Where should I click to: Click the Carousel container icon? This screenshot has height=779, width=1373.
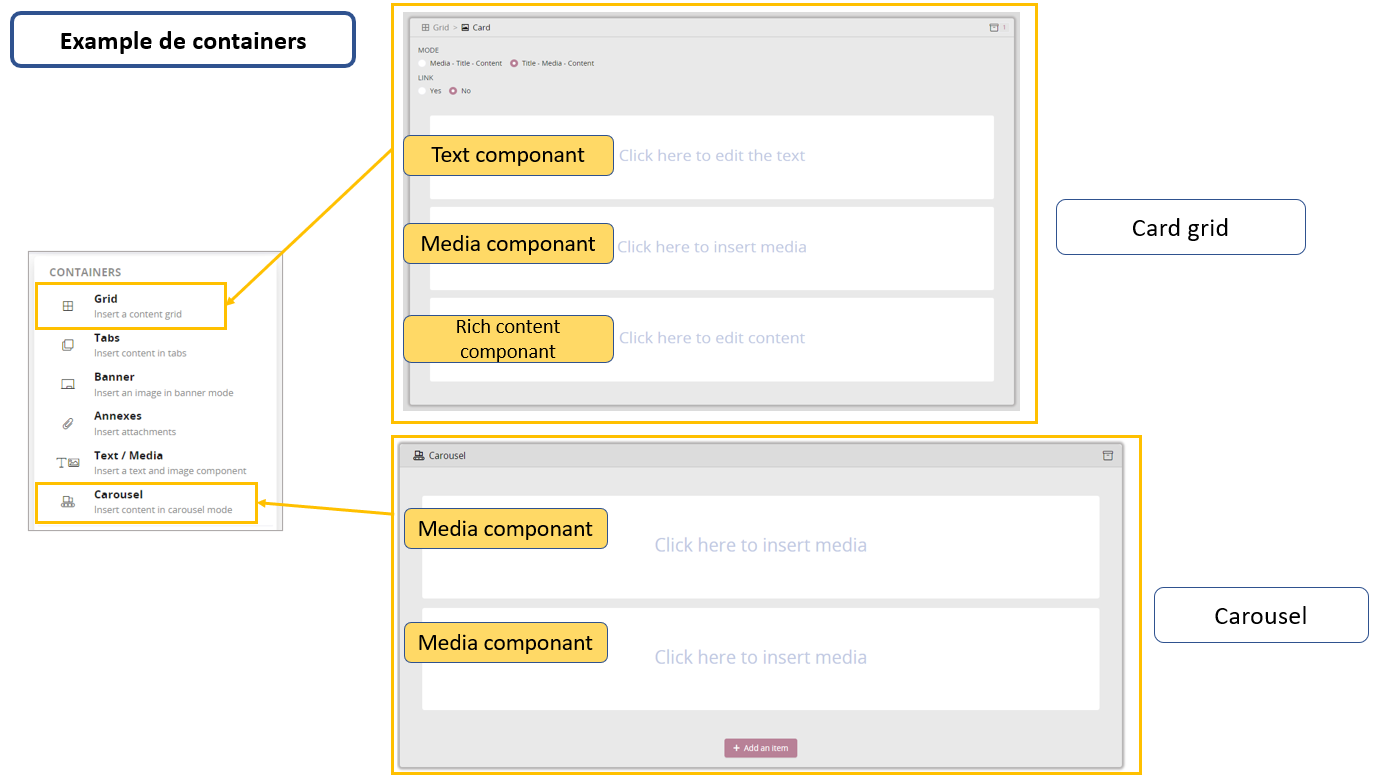point(67,500)
